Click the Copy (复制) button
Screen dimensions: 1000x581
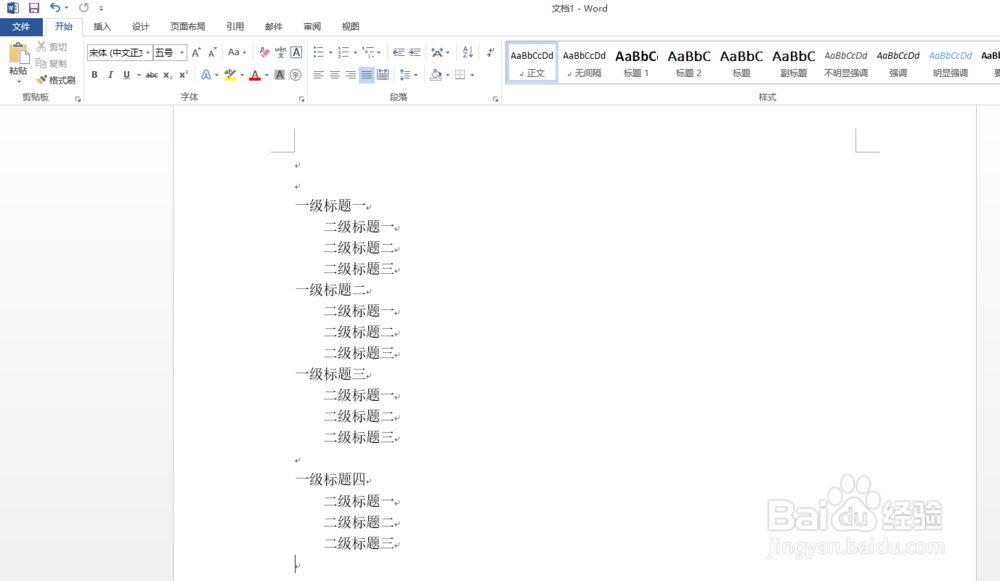coord(52,63)
